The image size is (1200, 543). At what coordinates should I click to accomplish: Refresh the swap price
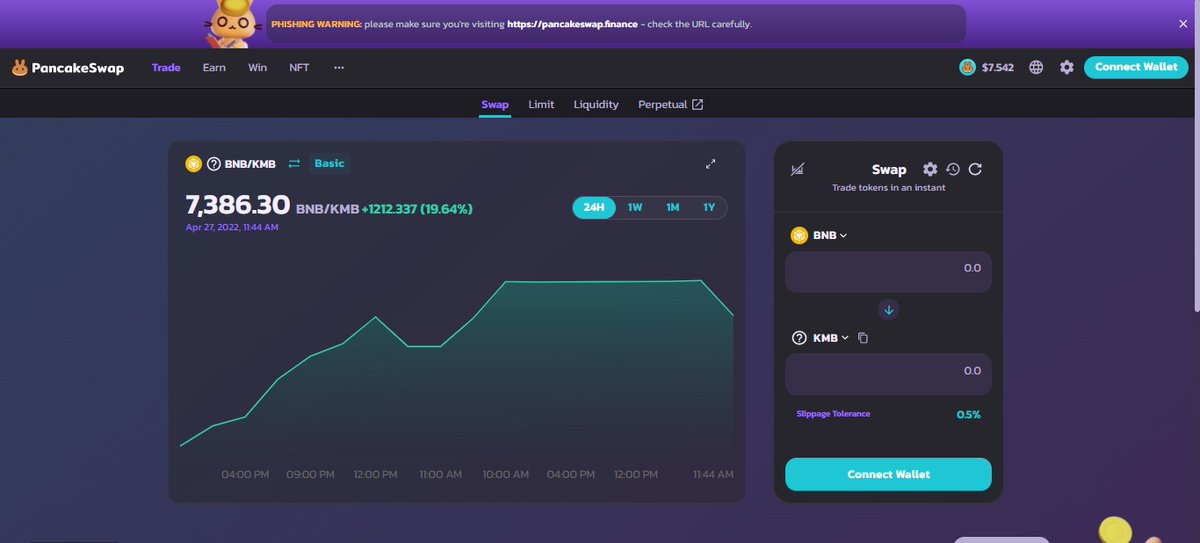[975, 169]
